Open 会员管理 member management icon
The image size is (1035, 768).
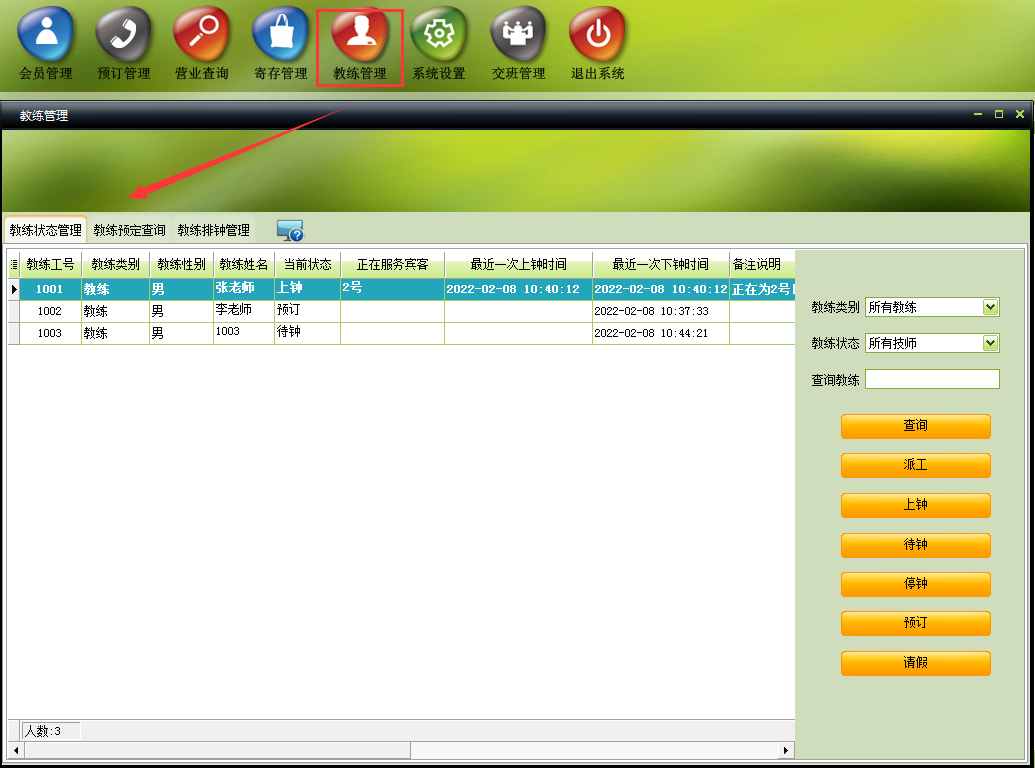[x=46, y=45]
